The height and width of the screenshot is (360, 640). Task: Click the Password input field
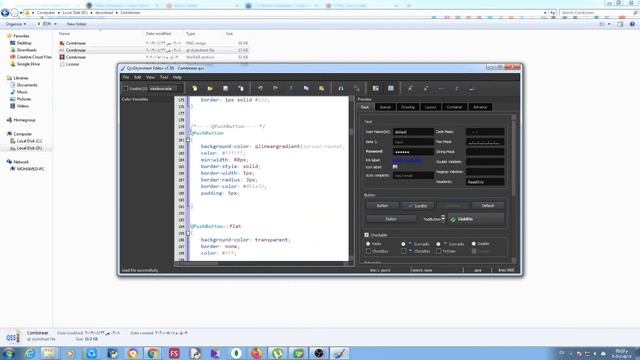pyautogui.click(x=413, y=151)
